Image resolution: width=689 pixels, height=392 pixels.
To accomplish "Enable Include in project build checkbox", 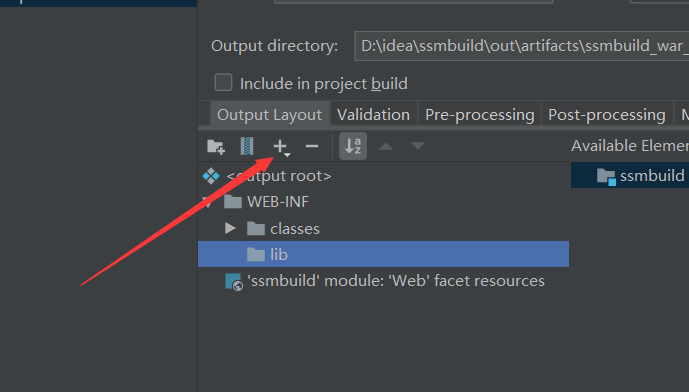I will click(223, 83).
